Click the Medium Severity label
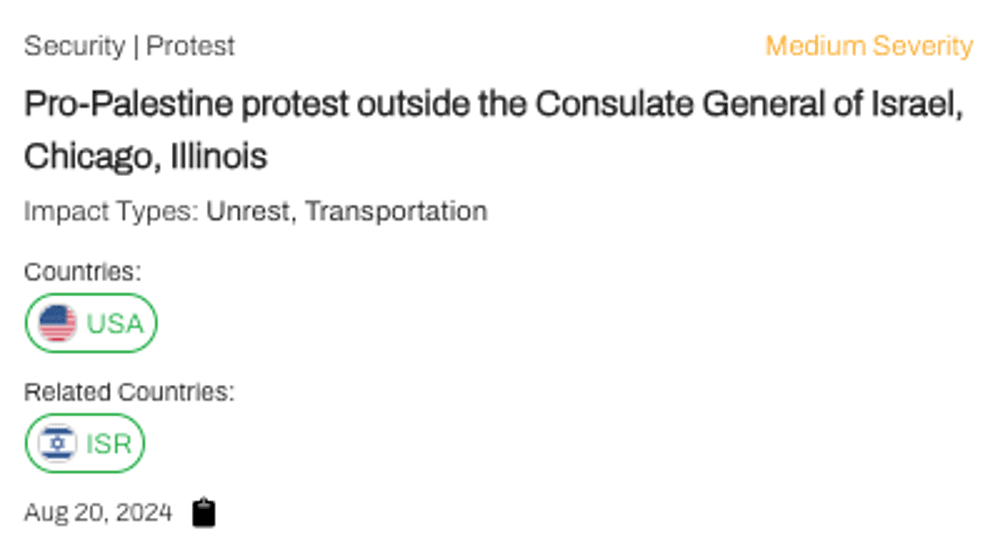Viewport: 992px width, 556px height. click(x=868, y=46)
